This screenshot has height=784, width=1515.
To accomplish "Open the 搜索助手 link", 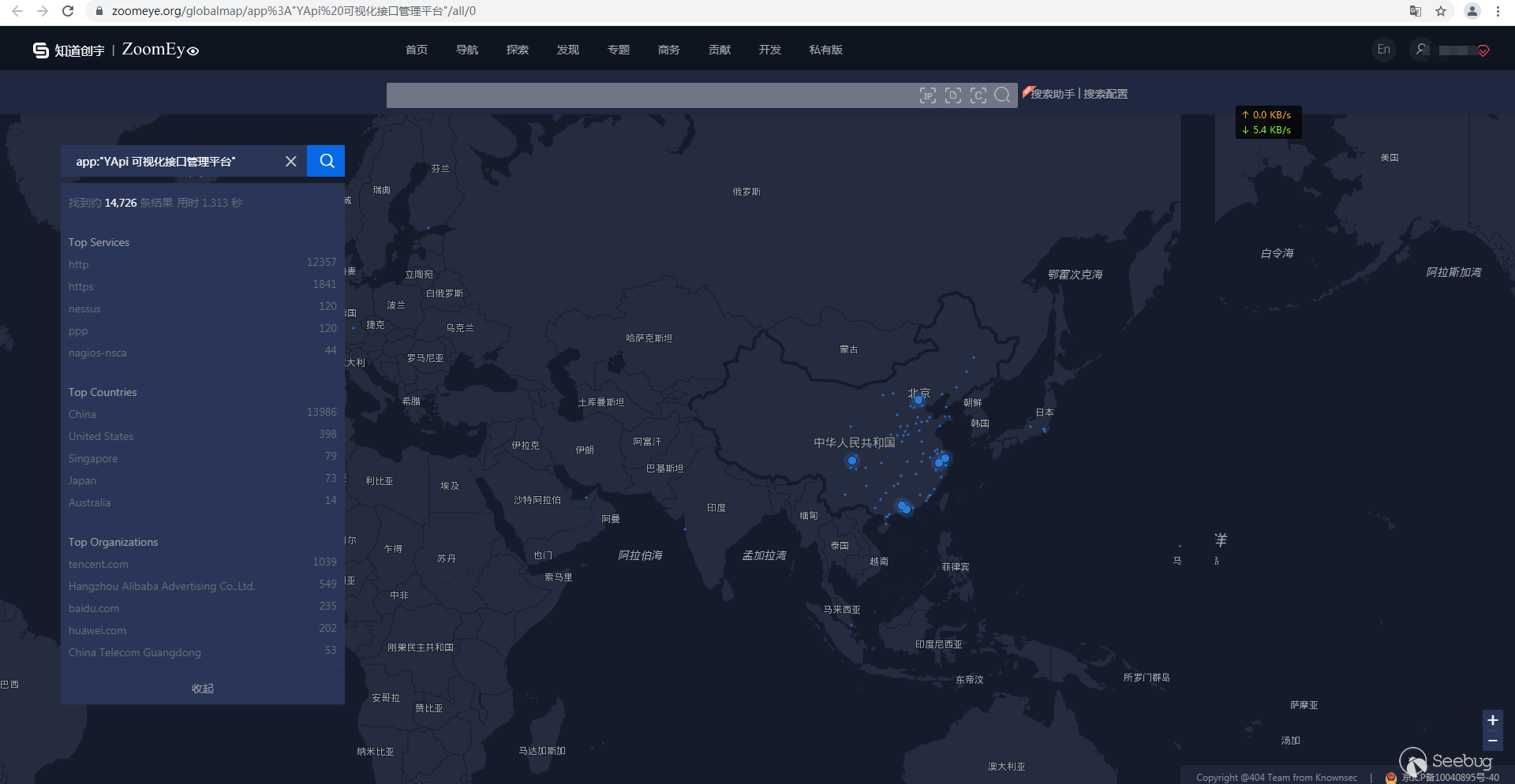I will tap(1053, 94).
